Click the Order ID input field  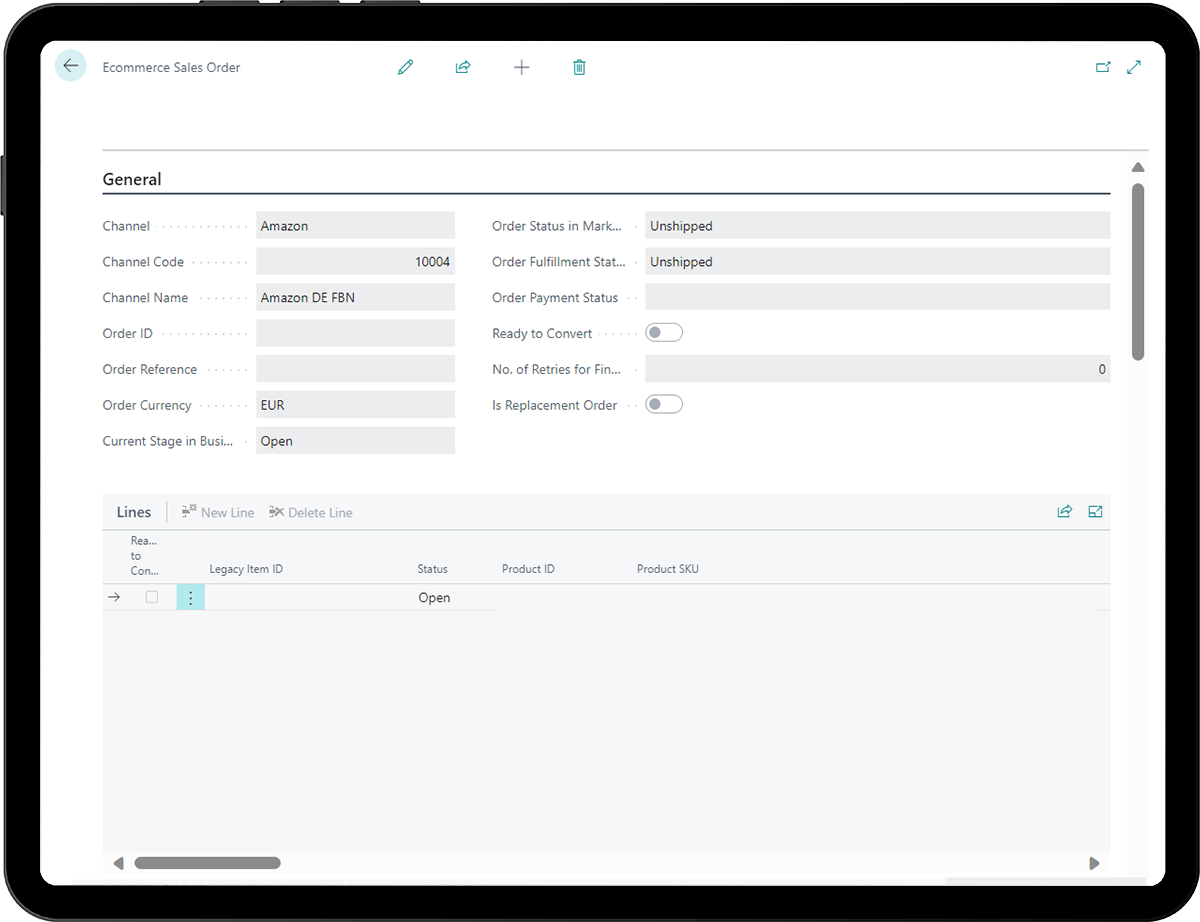[355, 333]
